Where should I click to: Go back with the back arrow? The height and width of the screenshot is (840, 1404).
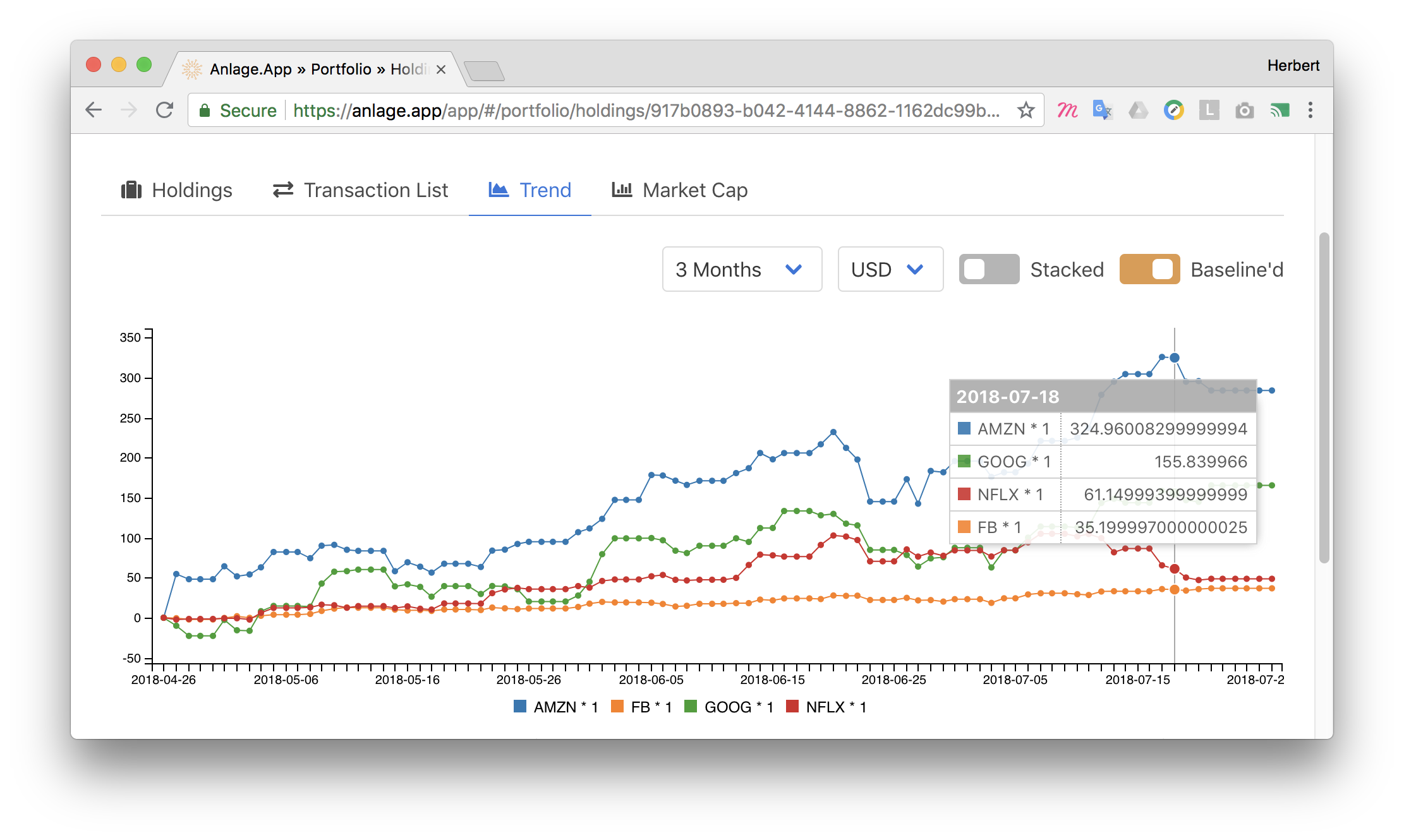(94, 111)
